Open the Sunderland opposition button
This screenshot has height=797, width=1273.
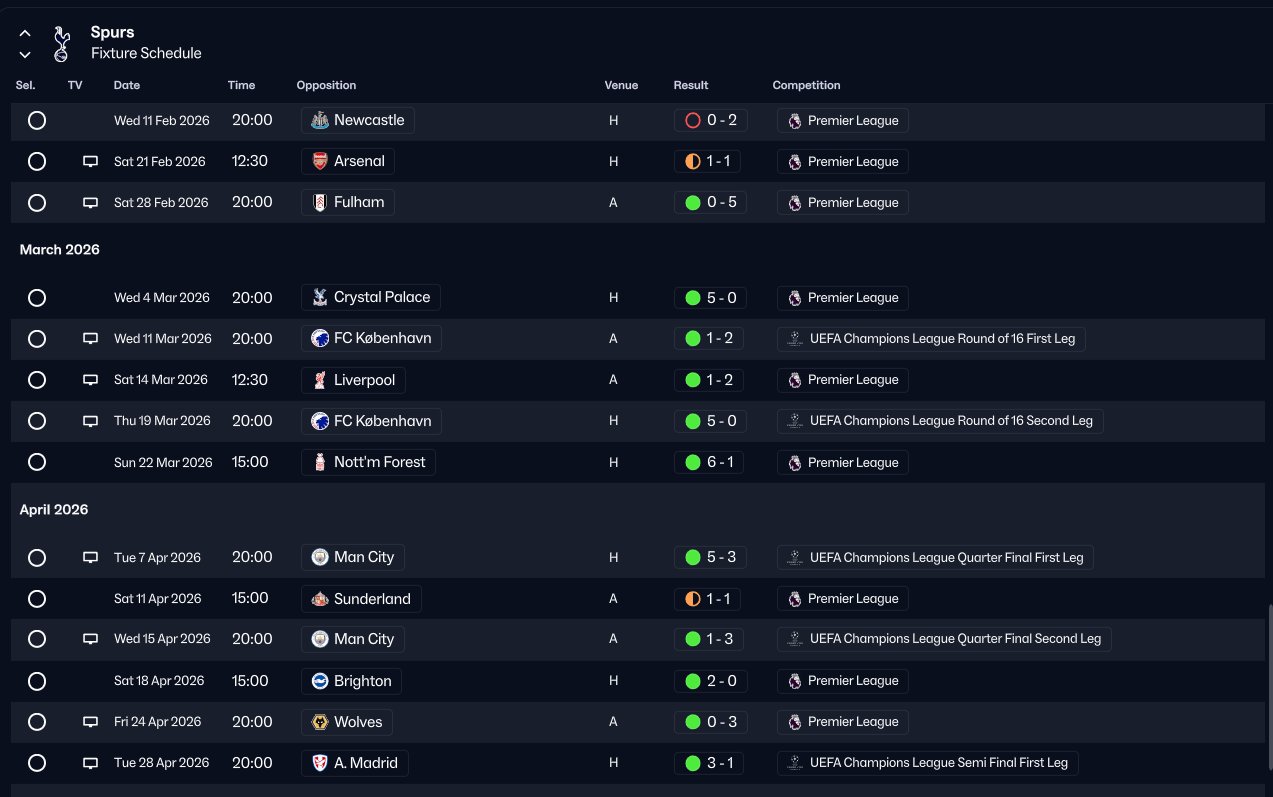[x=361, y=599]
